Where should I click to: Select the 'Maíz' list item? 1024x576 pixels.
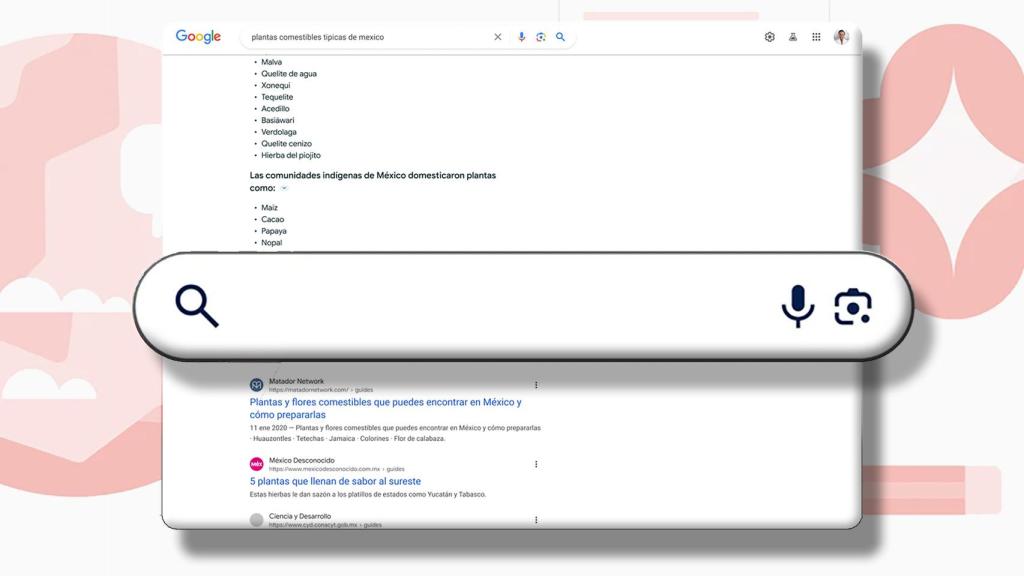269,208
